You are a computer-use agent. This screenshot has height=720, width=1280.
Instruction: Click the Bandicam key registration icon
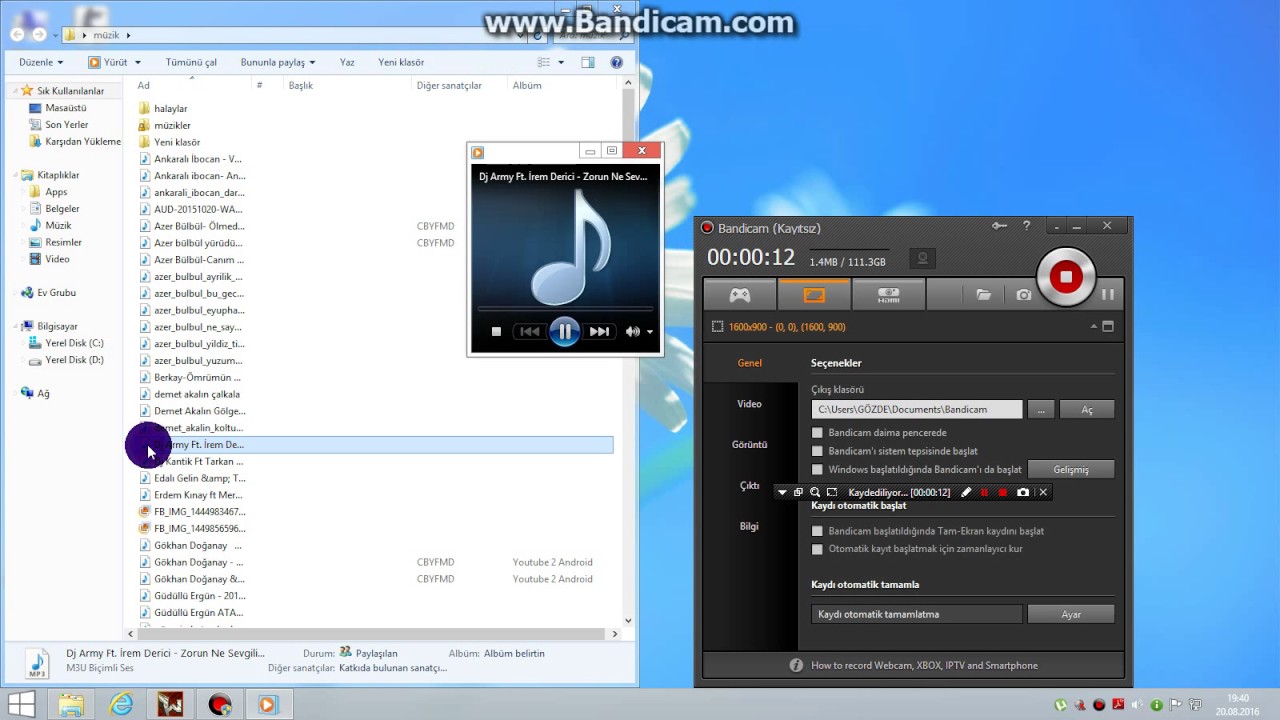999,226
